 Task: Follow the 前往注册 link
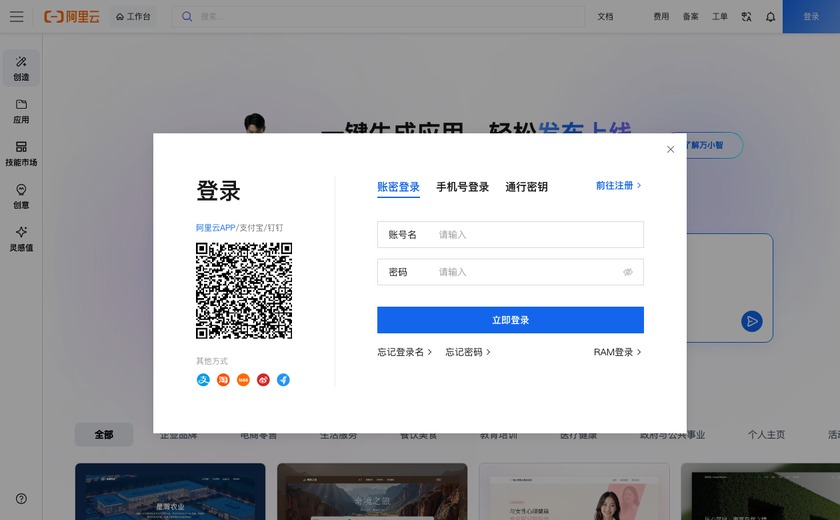tap(619, 185)
